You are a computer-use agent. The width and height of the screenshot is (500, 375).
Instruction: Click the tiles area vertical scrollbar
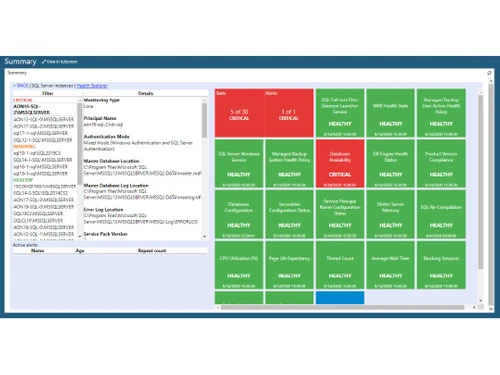tap(480, 182)
